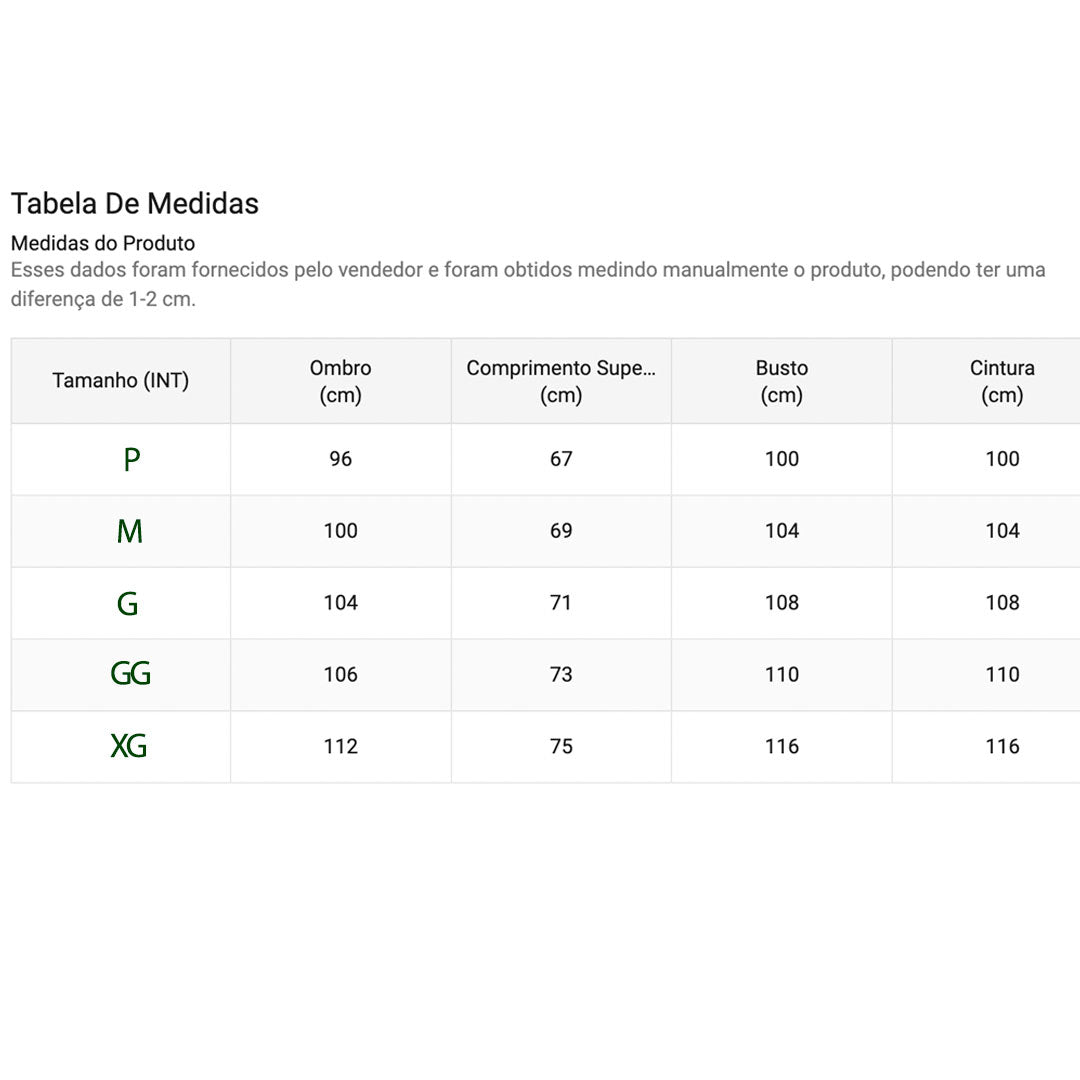Click the seller measurement disclaimer text
The image size is (1080, 1080).
coord(528,284)
